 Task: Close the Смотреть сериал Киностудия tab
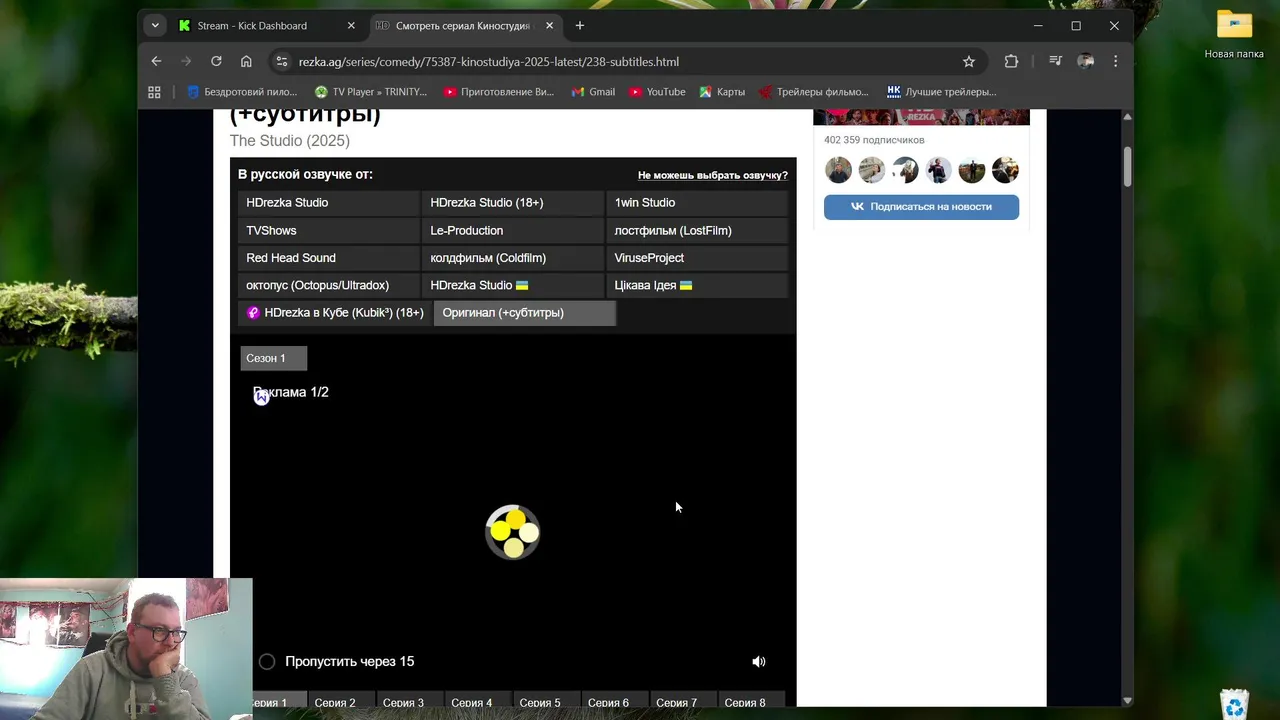coord(549,25)
